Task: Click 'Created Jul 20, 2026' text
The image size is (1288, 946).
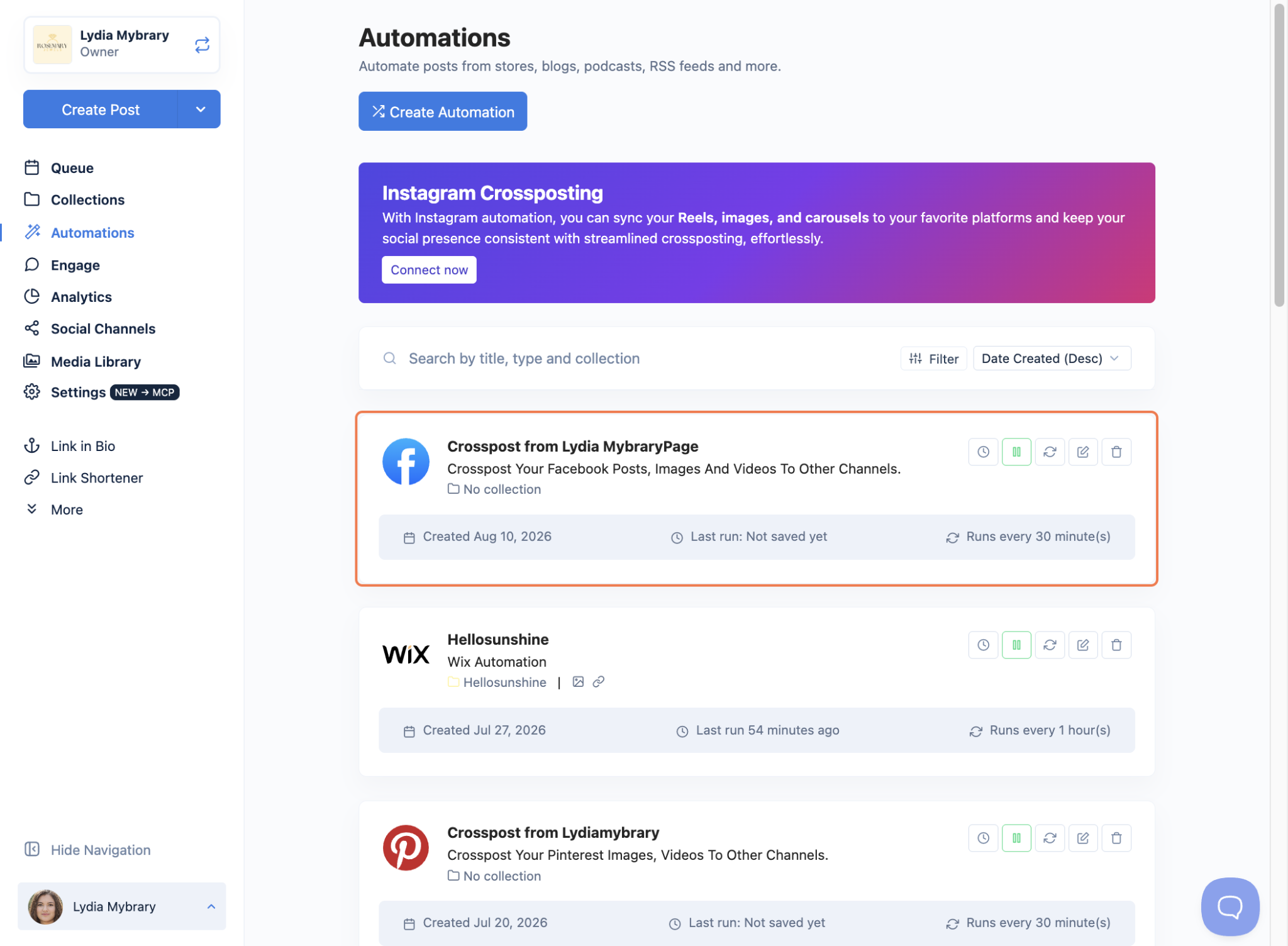Action: coord(485,922)
